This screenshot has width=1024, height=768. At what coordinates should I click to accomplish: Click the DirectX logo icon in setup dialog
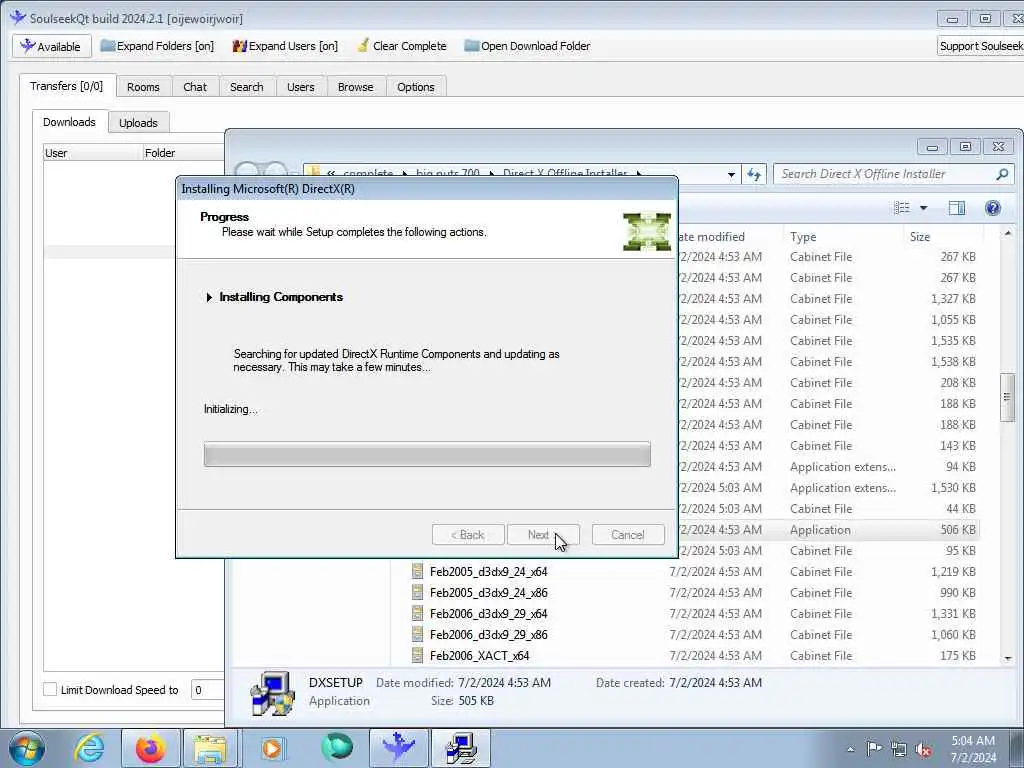click(x=647, y=232)
